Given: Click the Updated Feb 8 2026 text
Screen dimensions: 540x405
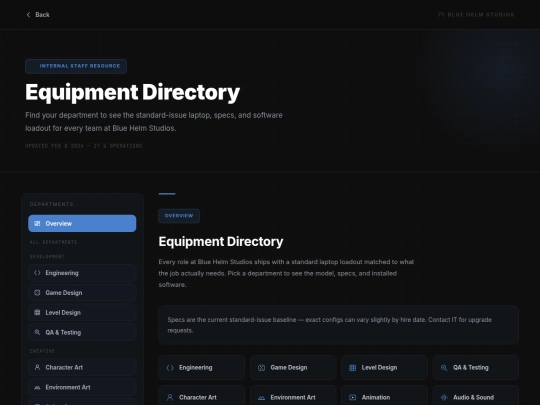Looking at the screenshot, I should (x=84, y=146).
